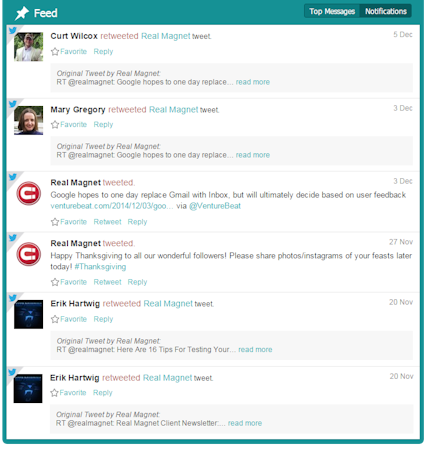
Task: Click the 5 Dec date stamp
Action: (x=403, y=35)
